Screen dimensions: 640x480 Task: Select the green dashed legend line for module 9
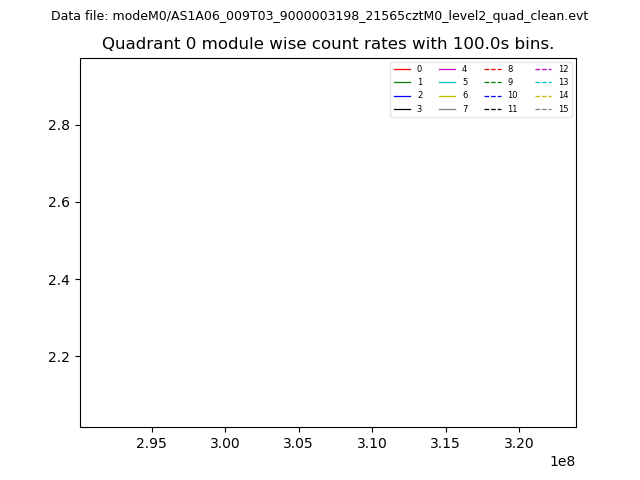(493, 82)
